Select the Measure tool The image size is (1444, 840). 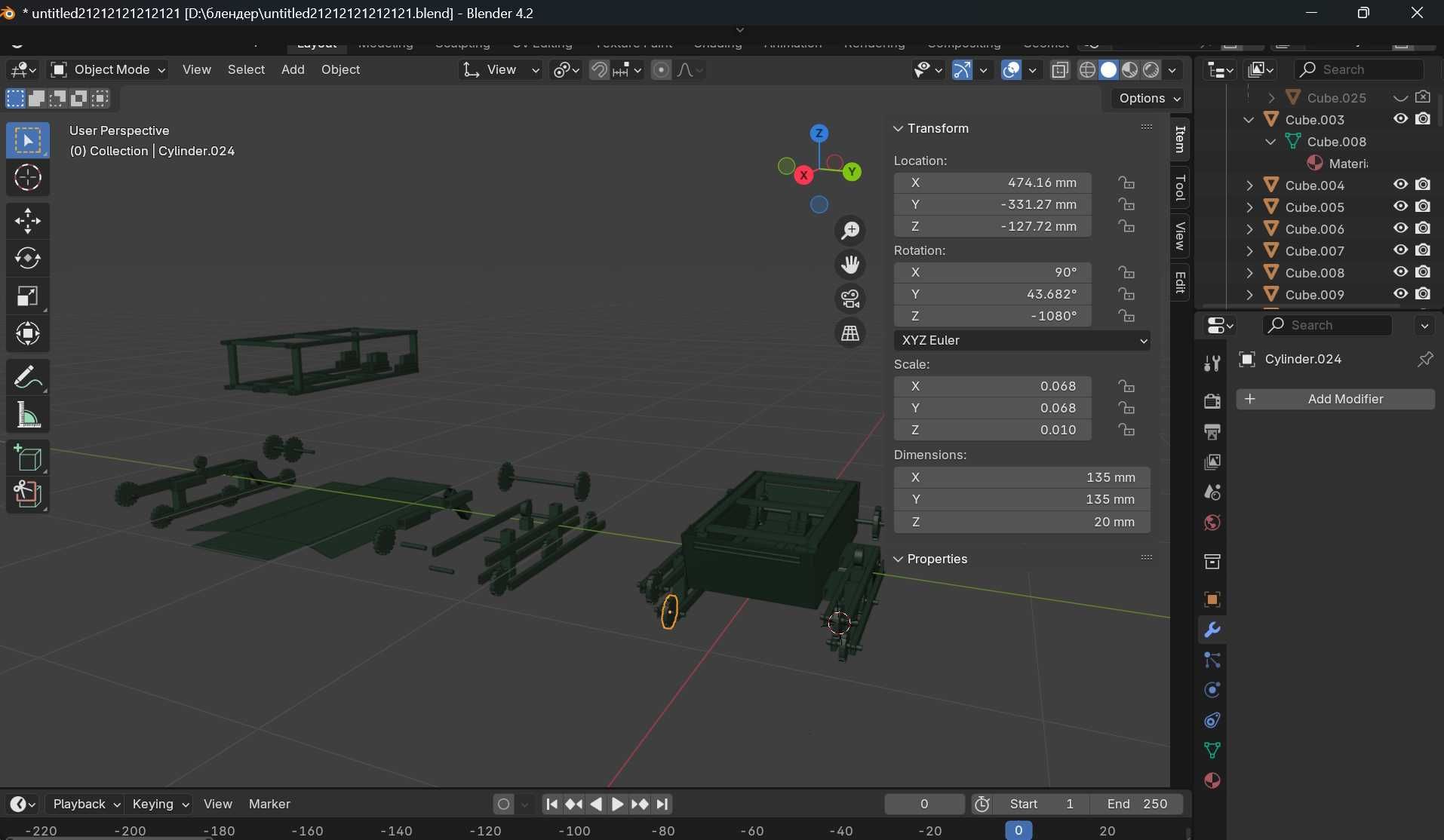[28, 415]
